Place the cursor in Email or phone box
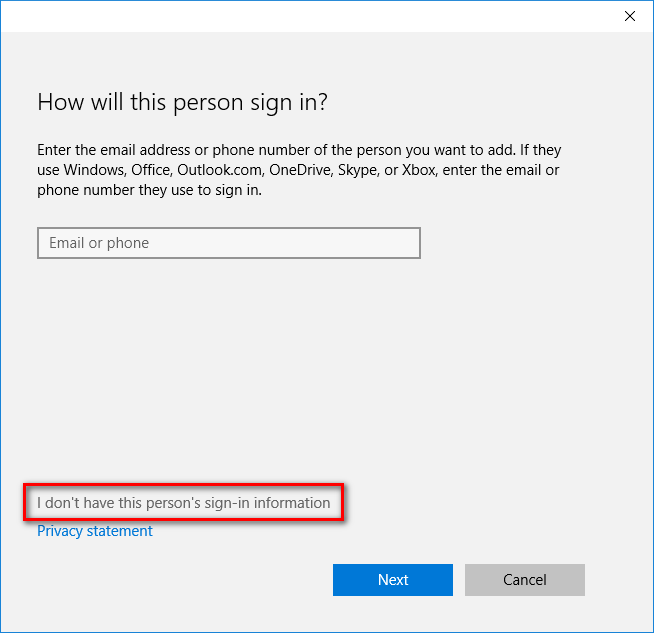This screenshot has height=633, width=654. tap(229, 243)
